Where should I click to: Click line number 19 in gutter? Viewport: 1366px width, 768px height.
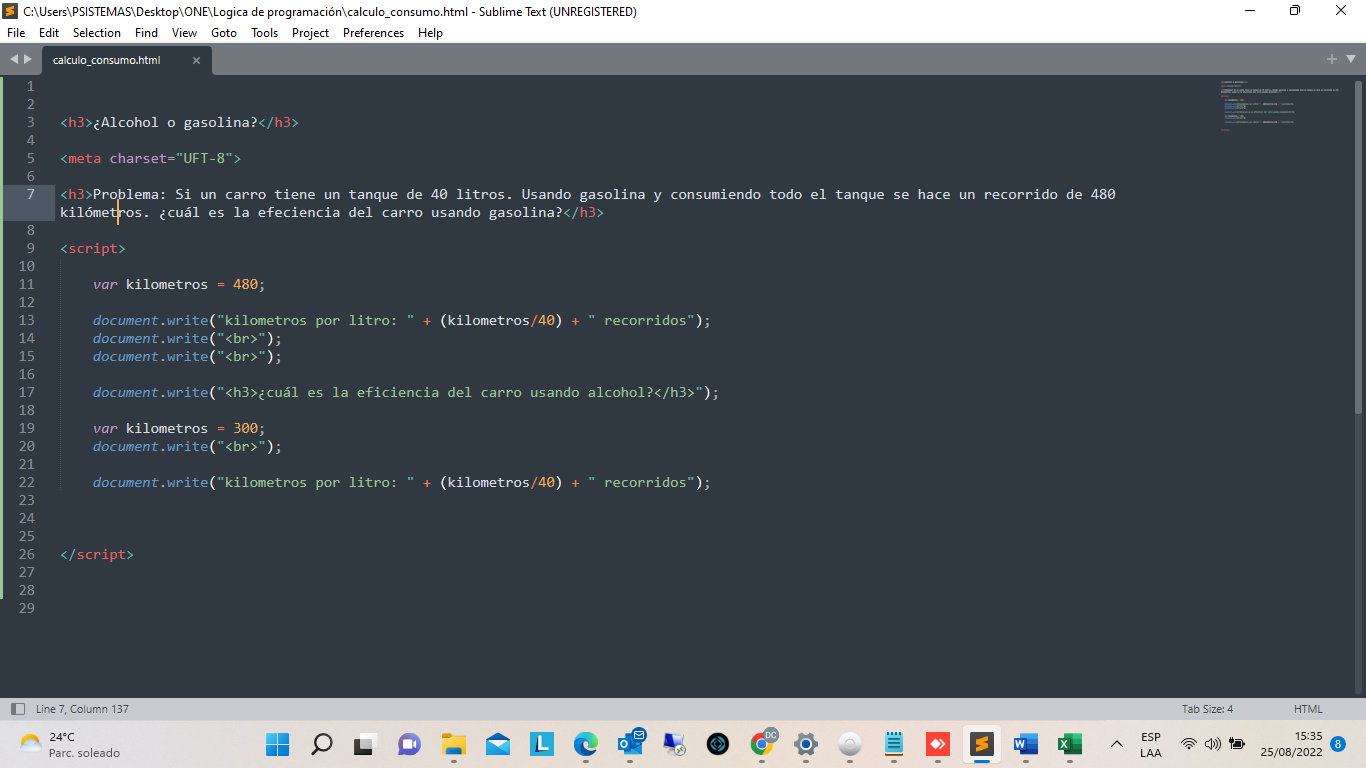[x=26, y=428]
